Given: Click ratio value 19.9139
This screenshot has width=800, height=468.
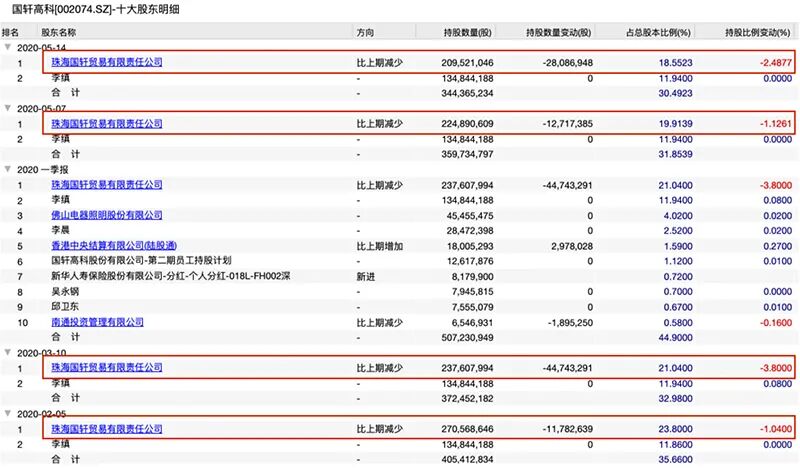Looking at the screenshot, I should (x=676, y=124).
